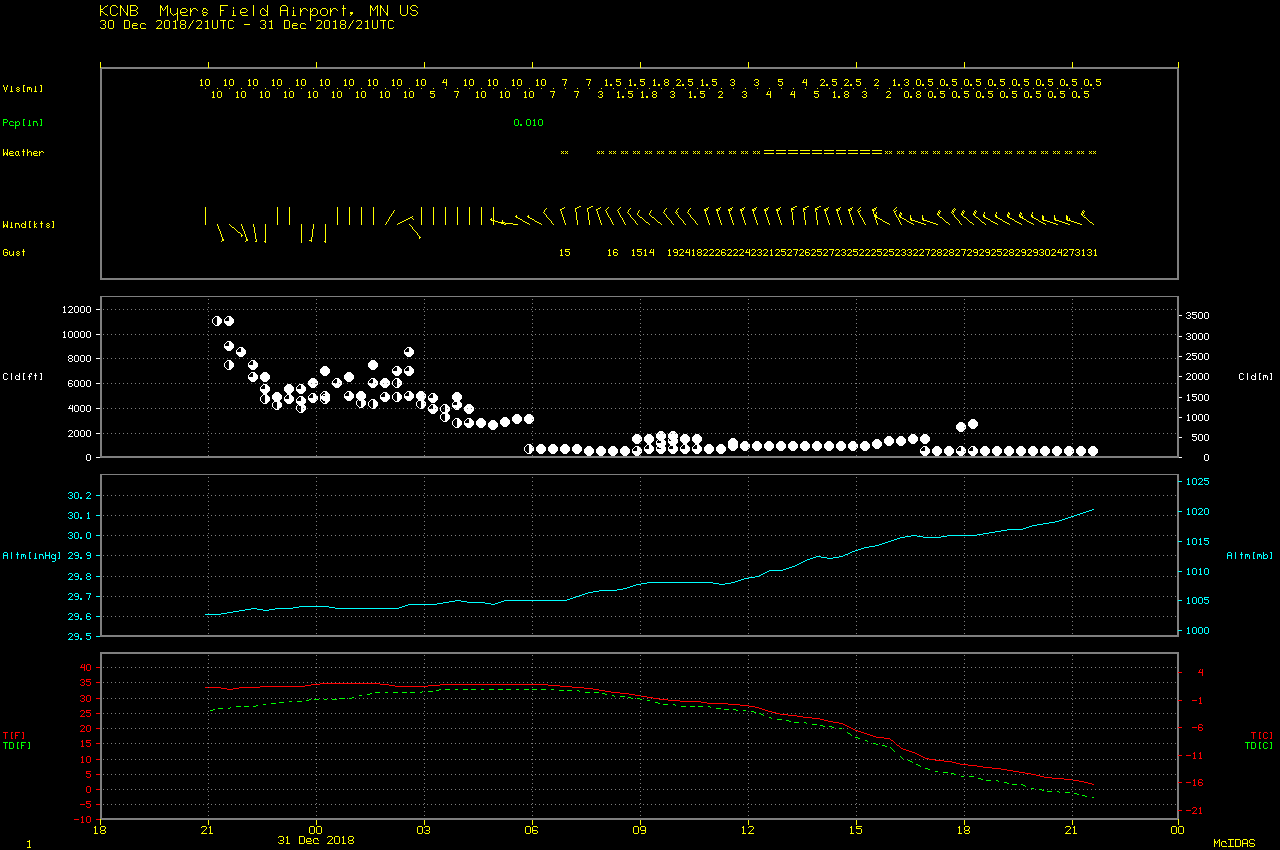Click the 25 Fahrenheit tick
Screen dimensions: 1280x850
[86, 714]
